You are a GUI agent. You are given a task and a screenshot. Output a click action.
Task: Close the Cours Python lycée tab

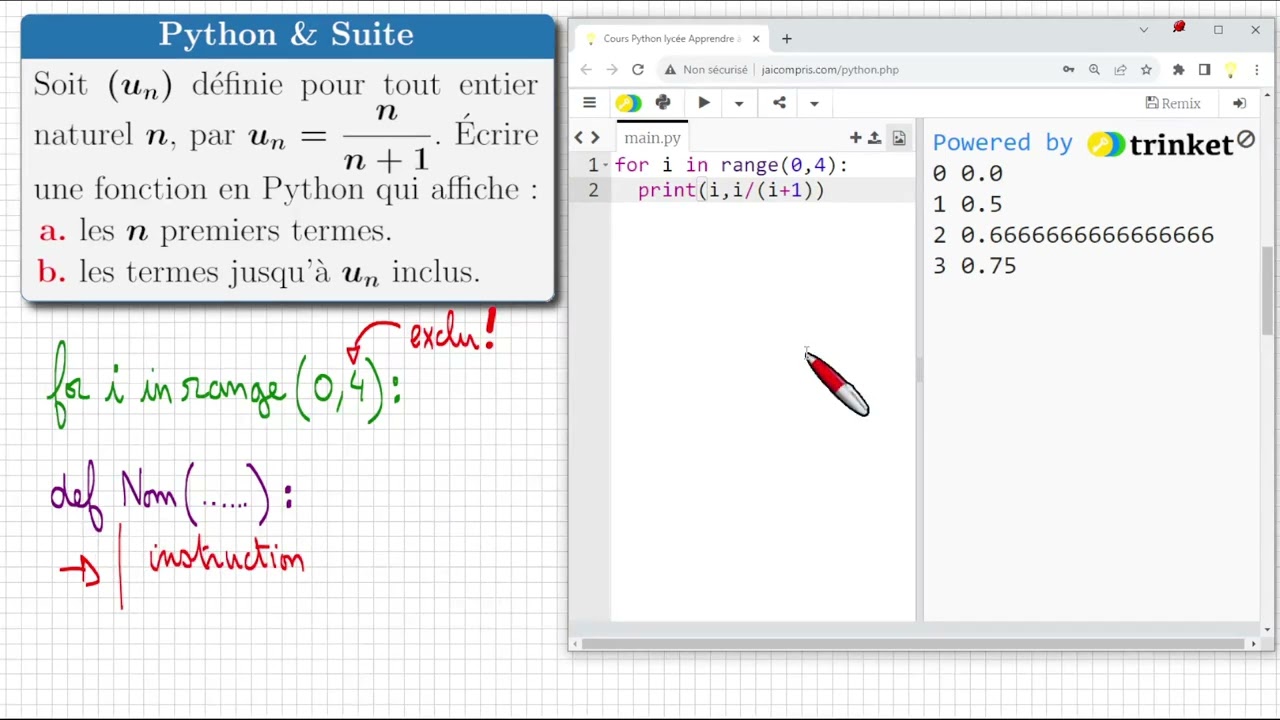(x=756, y=39)
